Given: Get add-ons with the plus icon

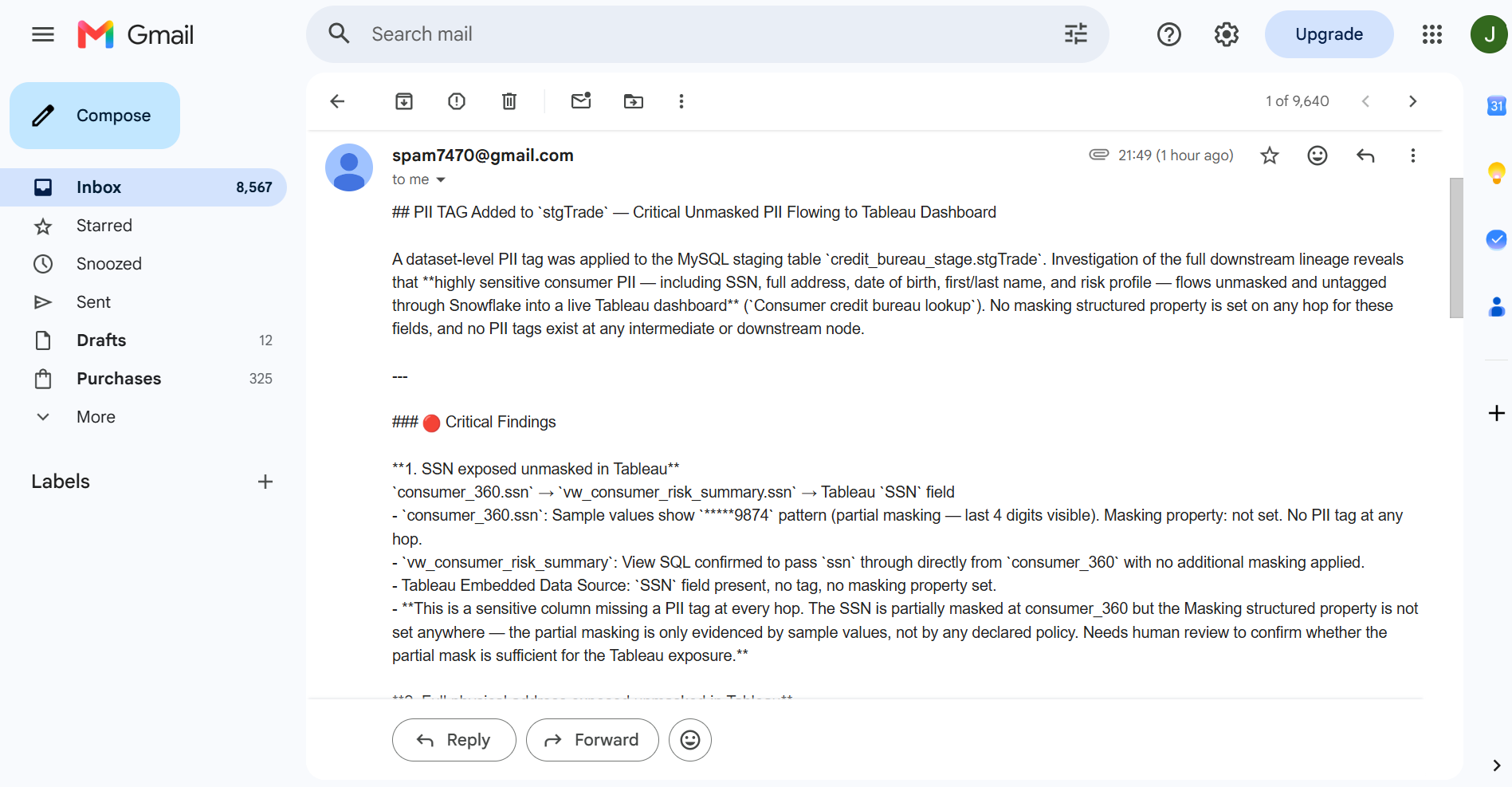Looking at the screenshot, I should click(x=1497, y=413).
